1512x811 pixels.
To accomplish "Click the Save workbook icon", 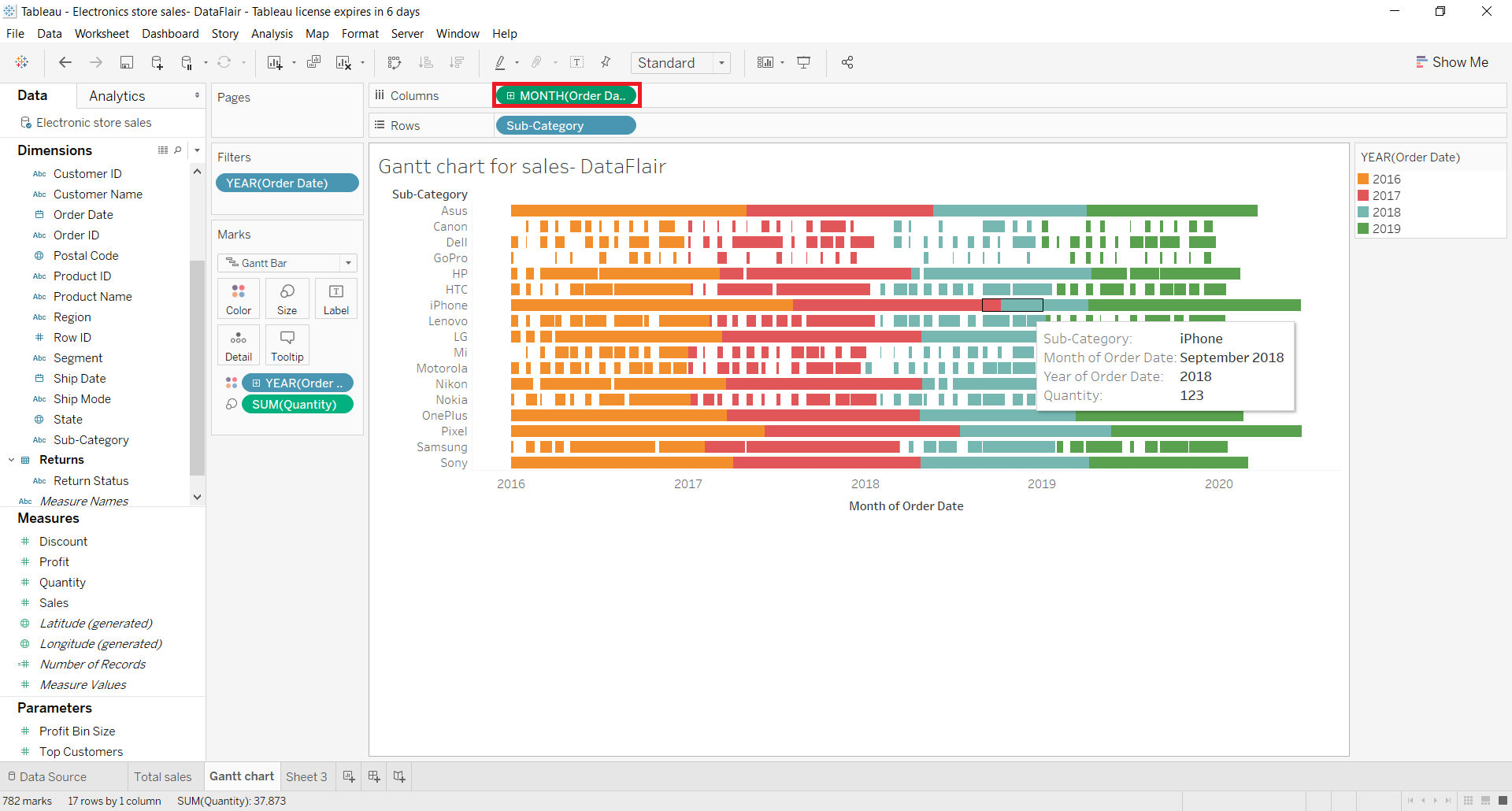I will (x=127, y=62).
